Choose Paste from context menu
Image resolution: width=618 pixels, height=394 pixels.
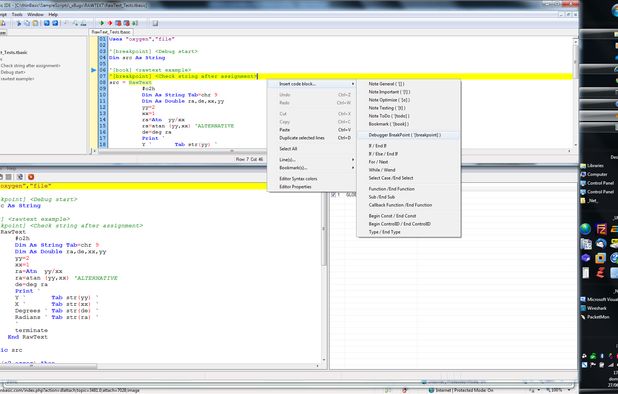(x=312, y=130)
